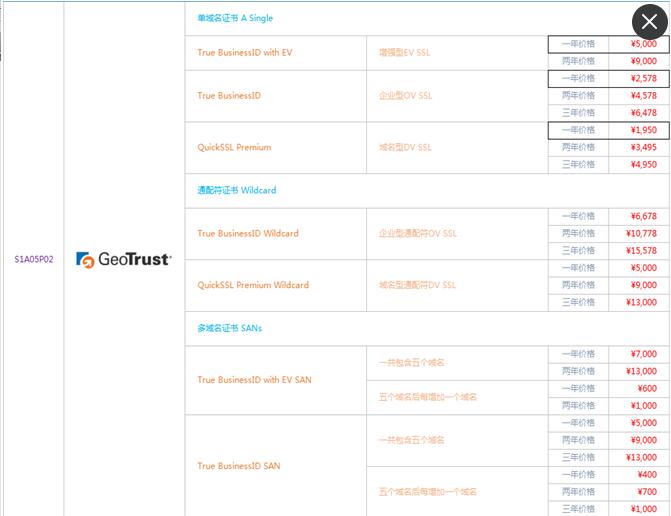Screen dimensions: 671x516
Task: Follow the 域名型DV SSL link
Action: click(x=405, y=147)
